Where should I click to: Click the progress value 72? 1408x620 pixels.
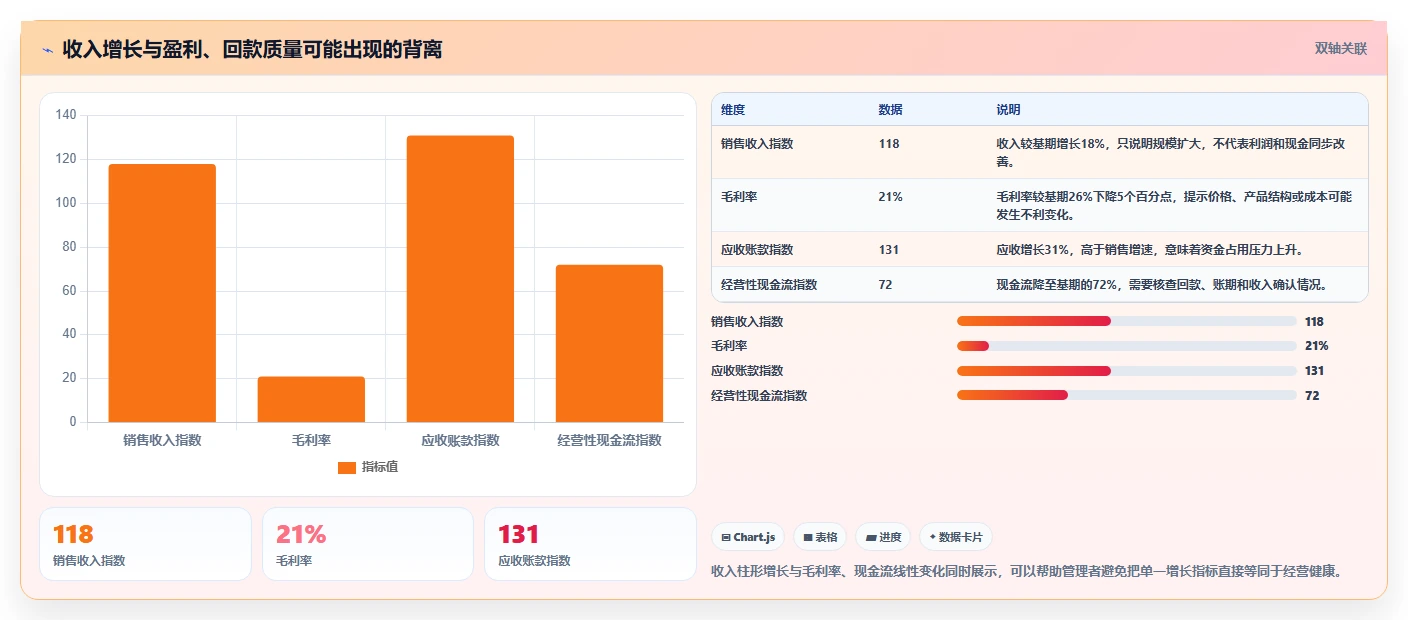tap(1312, 396)
